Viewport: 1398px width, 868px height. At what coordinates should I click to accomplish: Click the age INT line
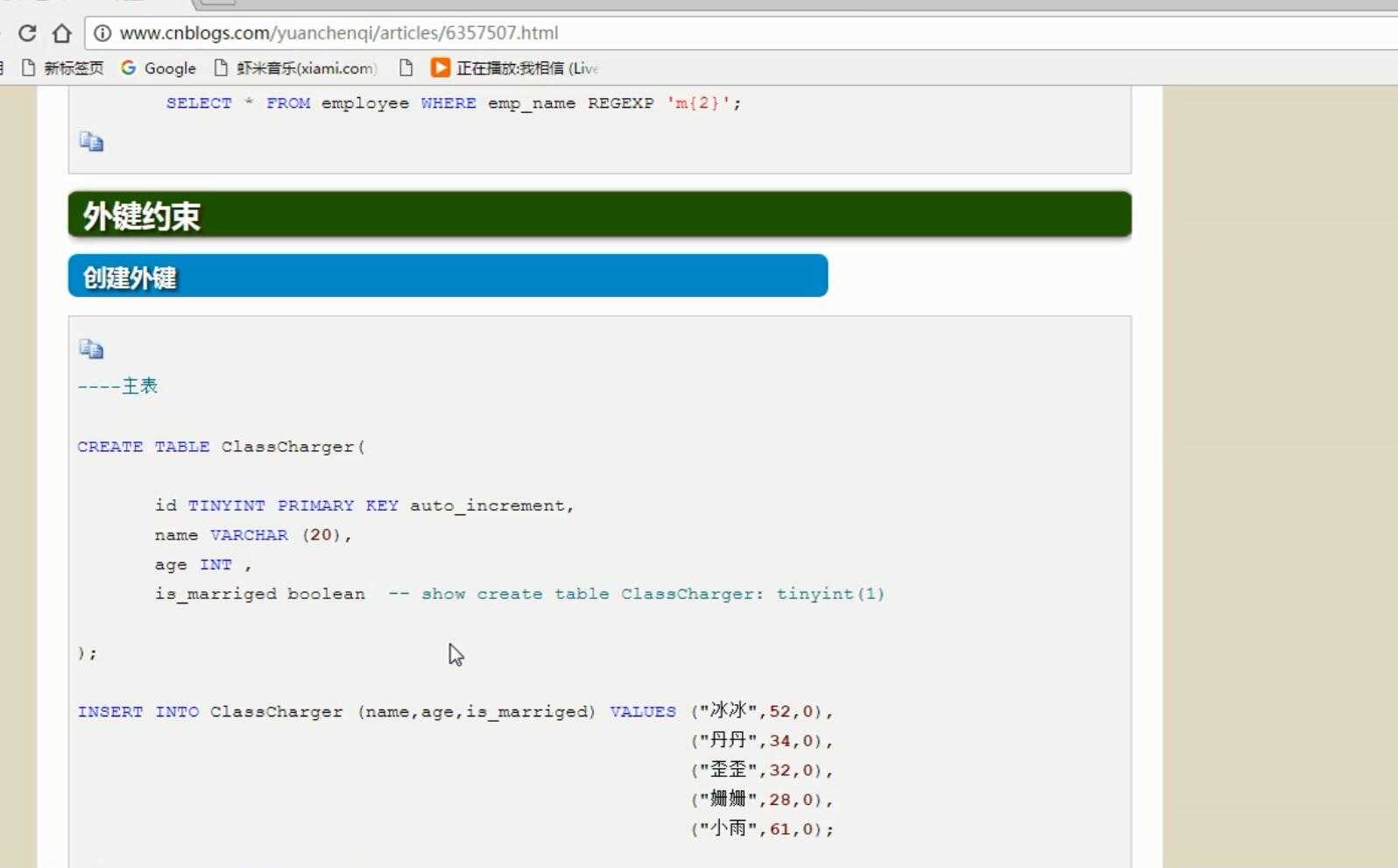click(x=203, y=565)
